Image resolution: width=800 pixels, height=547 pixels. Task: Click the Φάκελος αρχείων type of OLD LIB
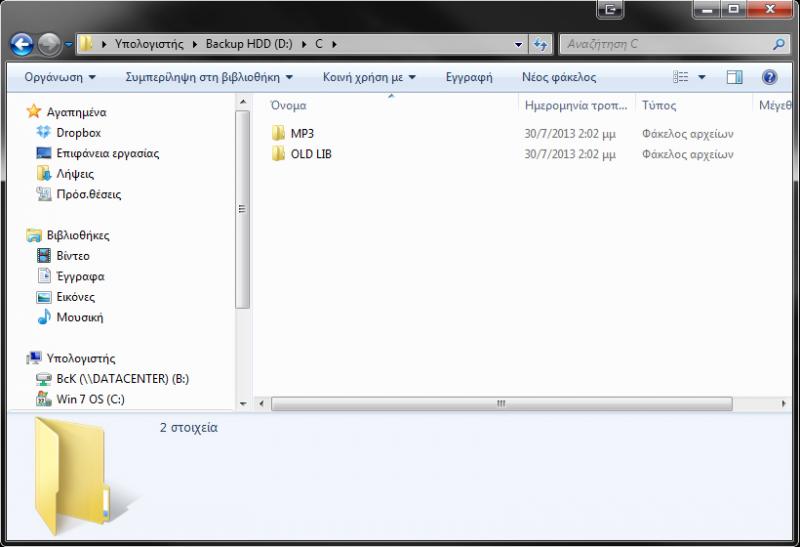point(687,154)
